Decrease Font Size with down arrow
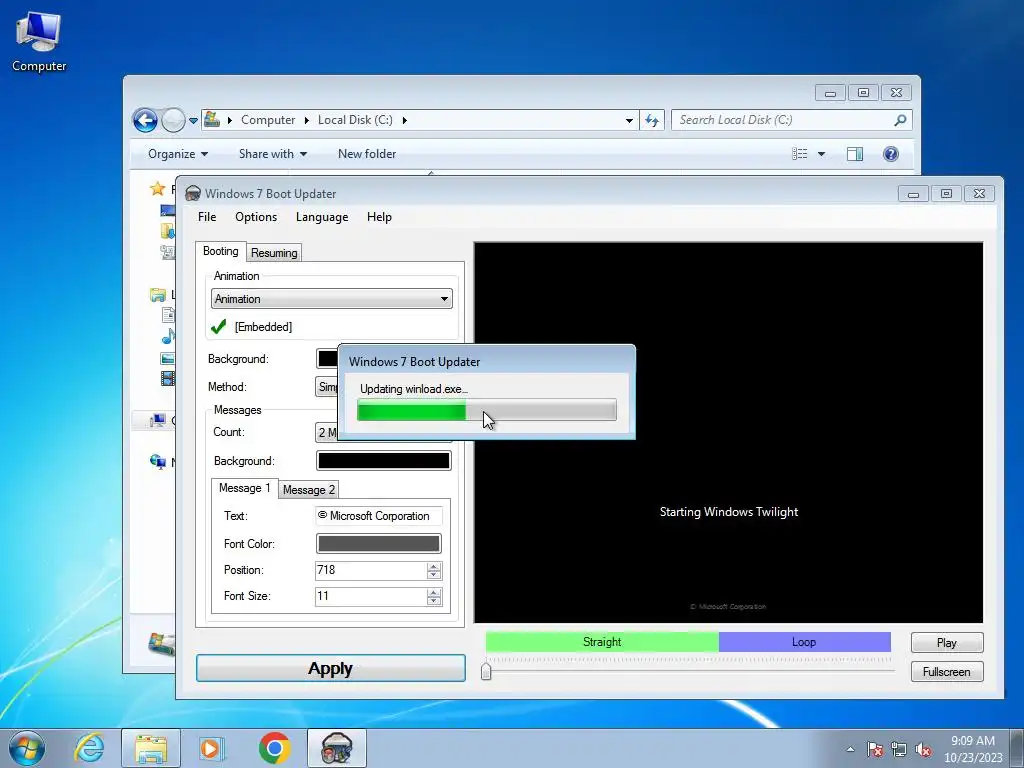 coord(434,601)
